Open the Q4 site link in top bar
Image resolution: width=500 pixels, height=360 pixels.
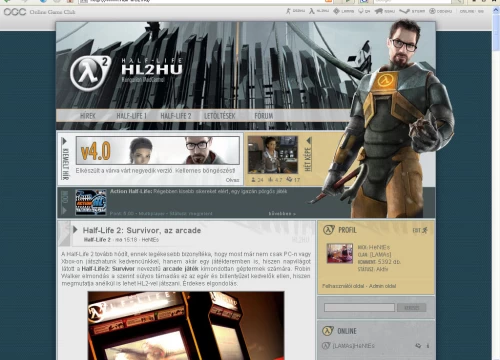coord(364,11)
